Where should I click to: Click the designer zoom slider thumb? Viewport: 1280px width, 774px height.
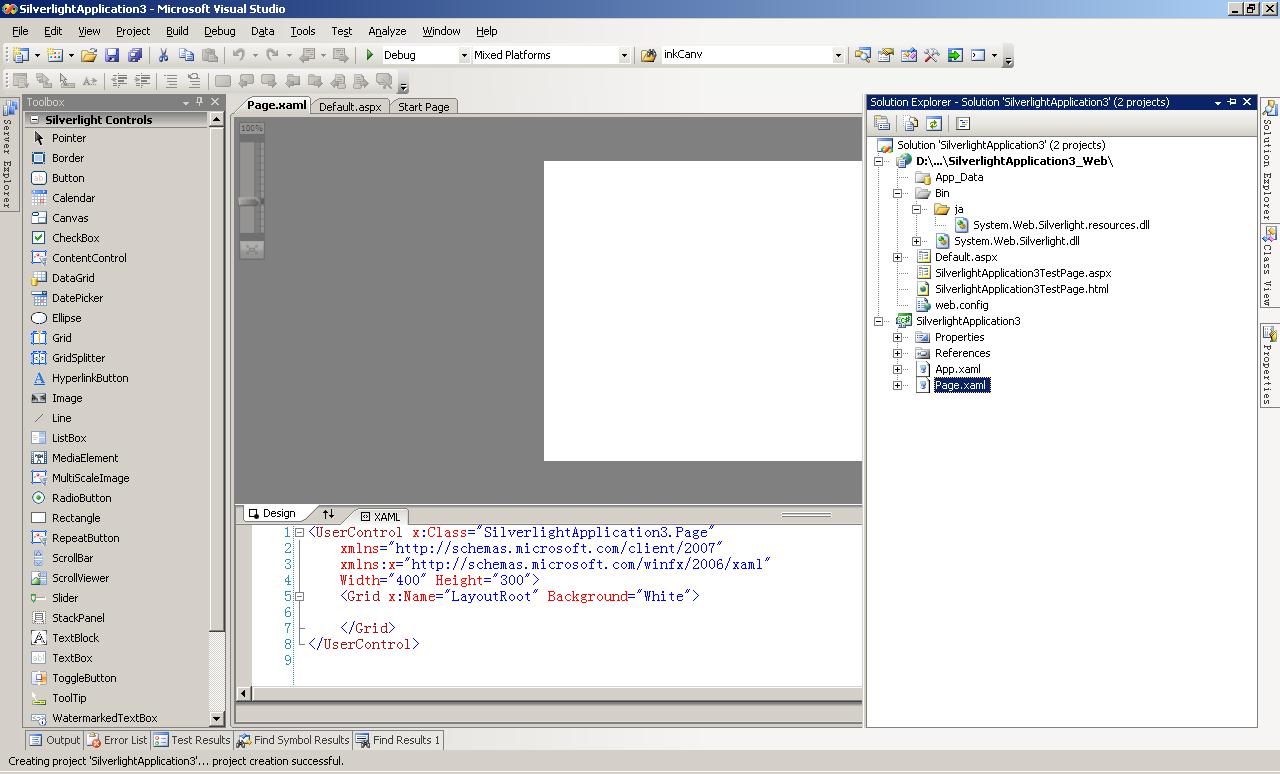click(251, 201)
